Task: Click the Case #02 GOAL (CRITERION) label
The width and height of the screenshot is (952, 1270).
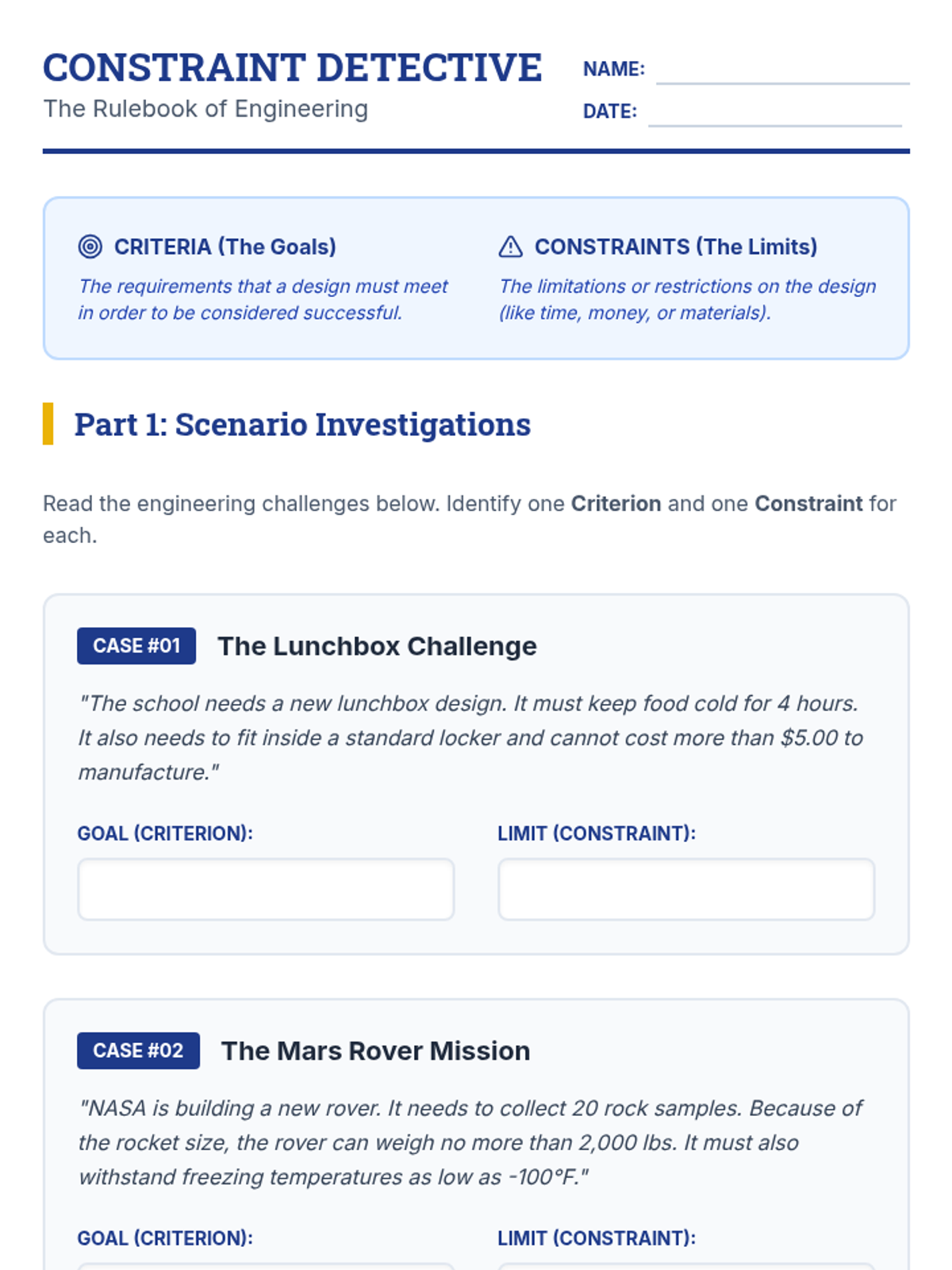Action: (x=165, y=1238)
